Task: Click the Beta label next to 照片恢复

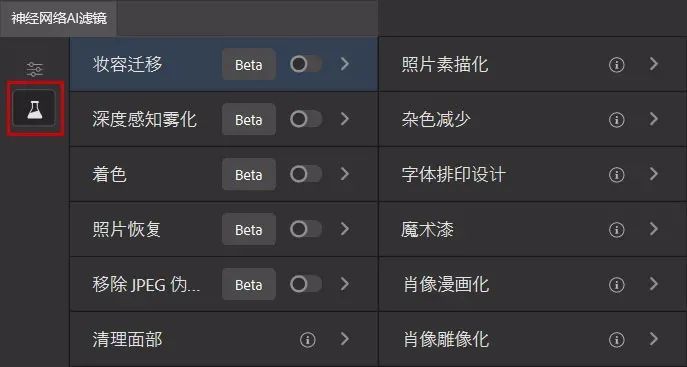Action: coord(249,229)
